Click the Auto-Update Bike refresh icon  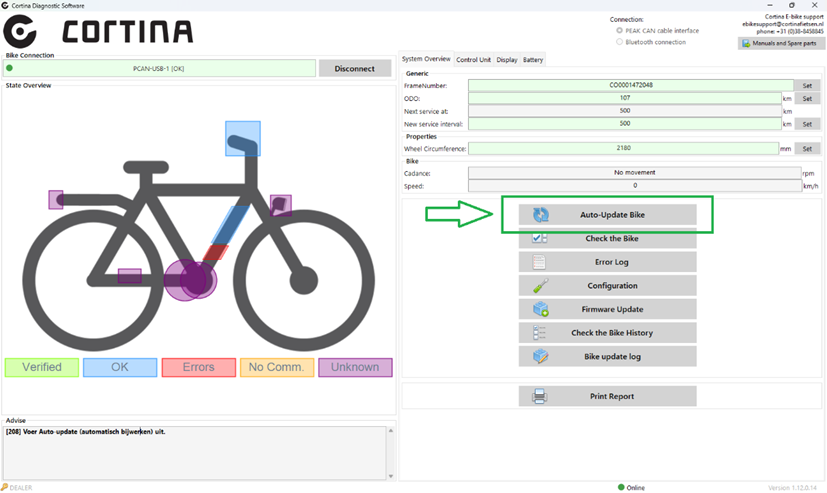coord(540,215)
